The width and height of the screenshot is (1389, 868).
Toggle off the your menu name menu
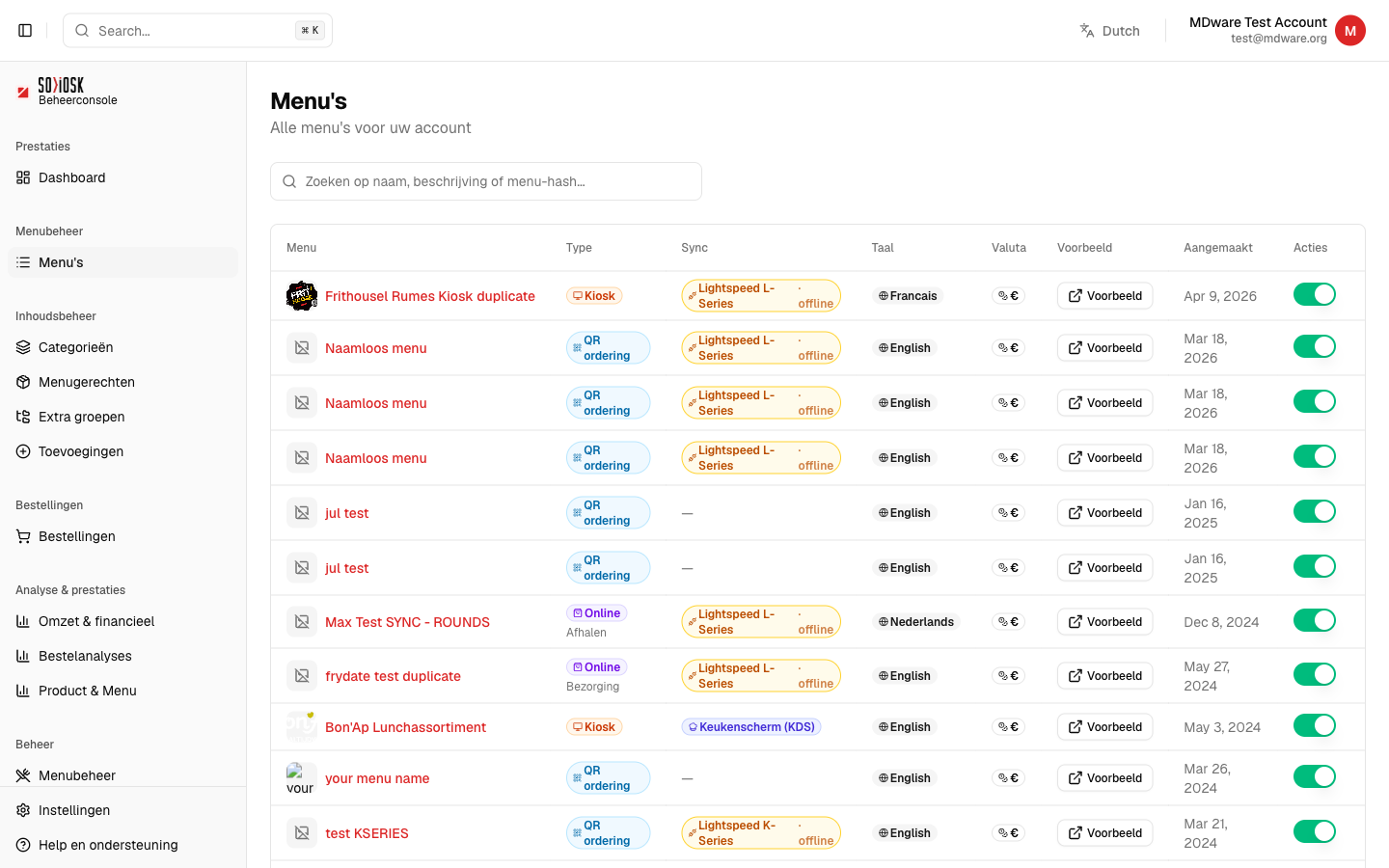[1315, 776]
